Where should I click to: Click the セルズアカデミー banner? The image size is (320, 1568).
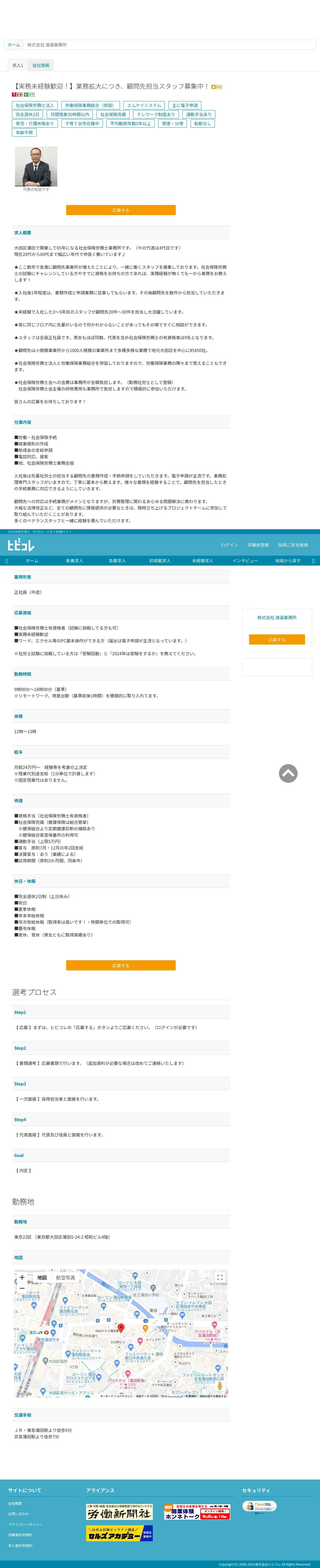click(119, 1533)
